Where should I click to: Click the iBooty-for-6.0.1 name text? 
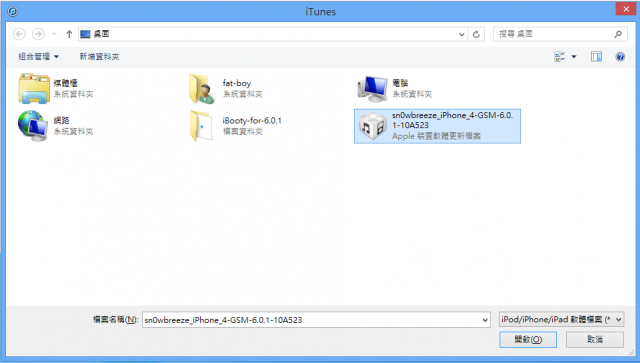click(252, 120)
